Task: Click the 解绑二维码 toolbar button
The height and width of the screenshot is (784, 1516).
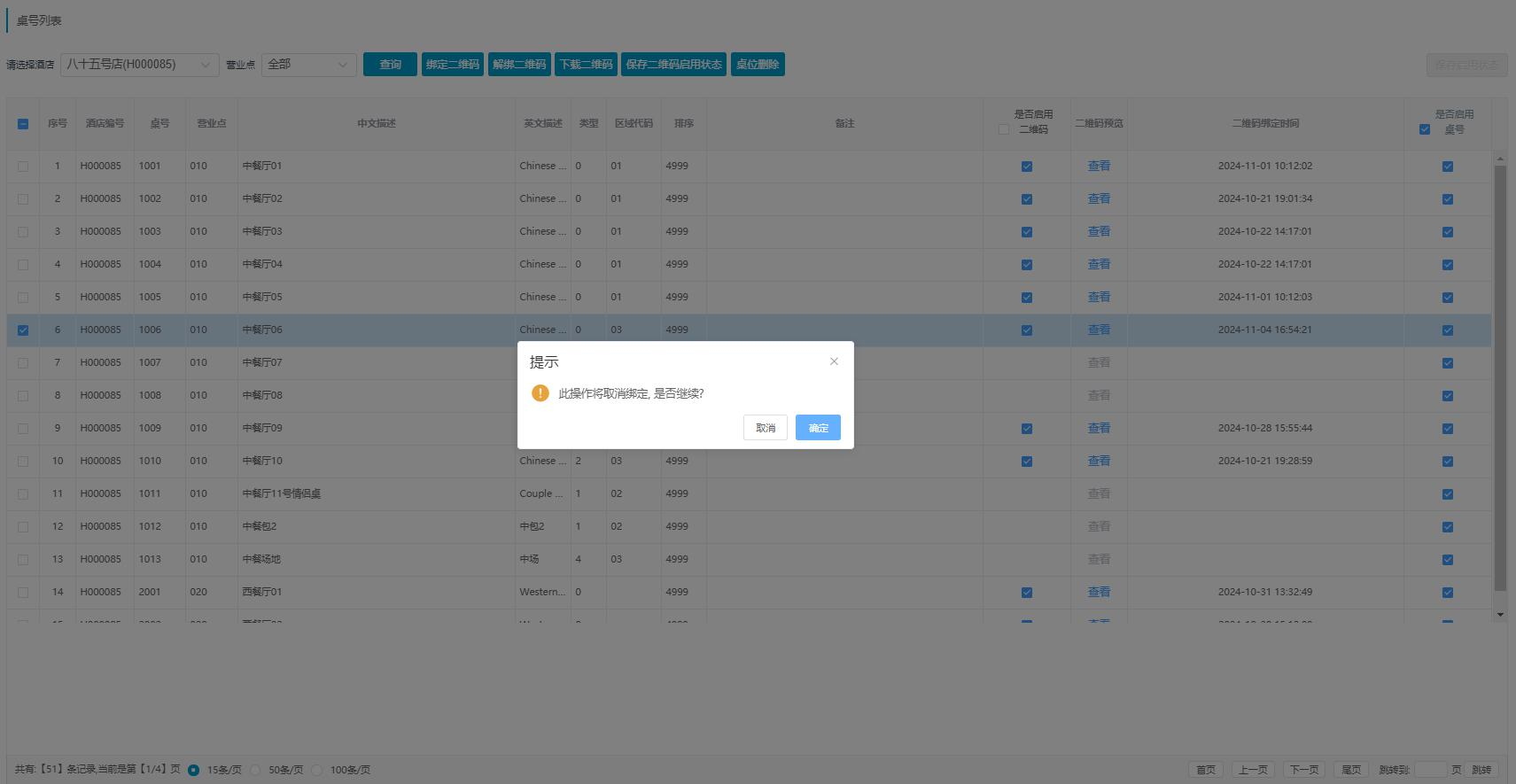Action: (x=519, y=65)
